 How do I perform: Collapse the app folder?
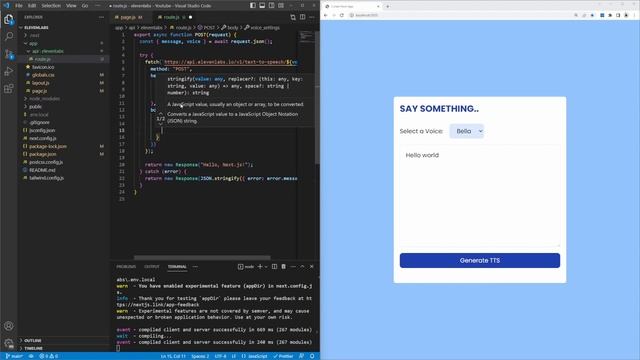(x=33, y=43)
